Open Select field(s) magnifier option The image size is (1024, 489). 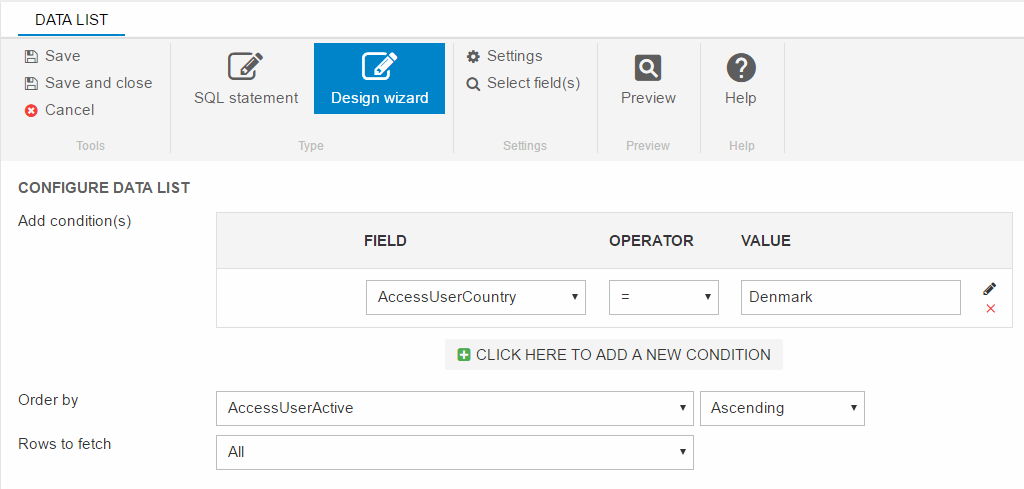point(474,84)
